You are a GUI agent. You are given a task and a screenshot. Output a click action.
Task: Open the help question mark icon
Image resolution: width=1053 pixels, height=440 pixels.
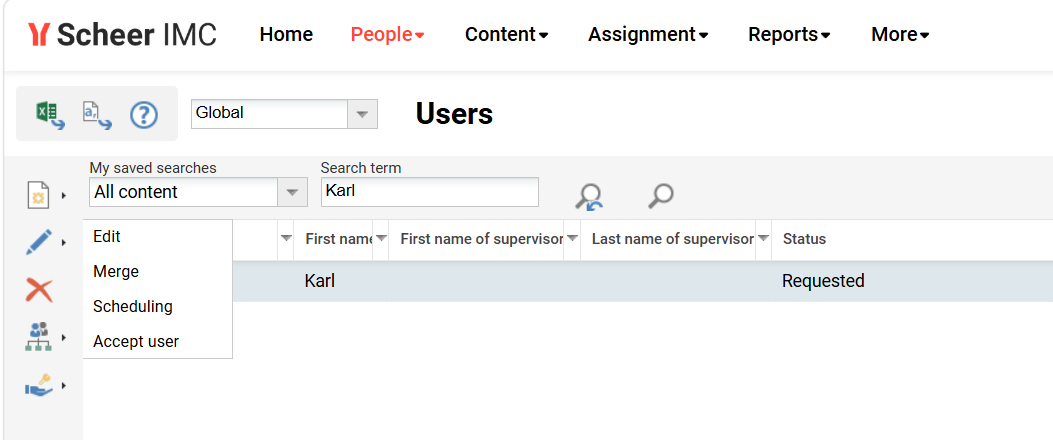pyautogui.click(x=144, y=115)
